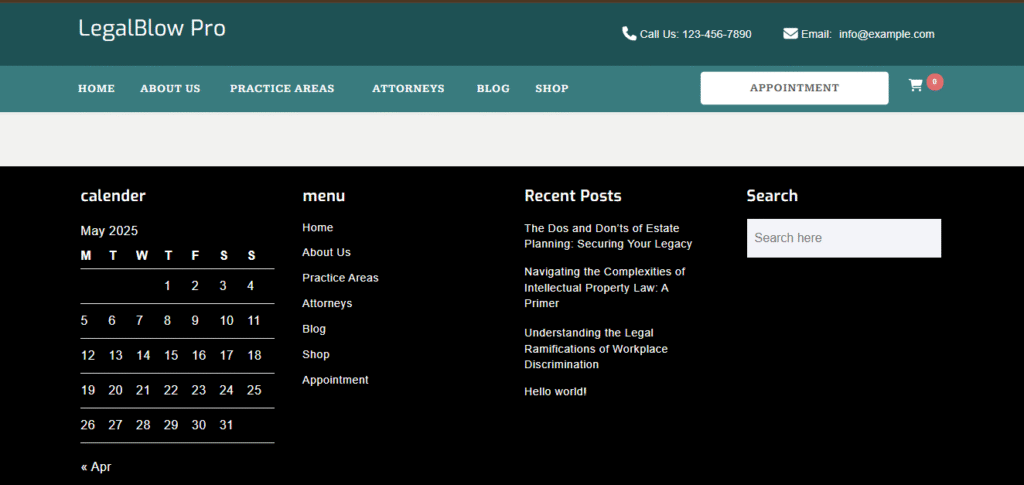Screen dimensions: 1024x485
Task: Expand Practice Areas navigation dropdown
Action: 282,89
